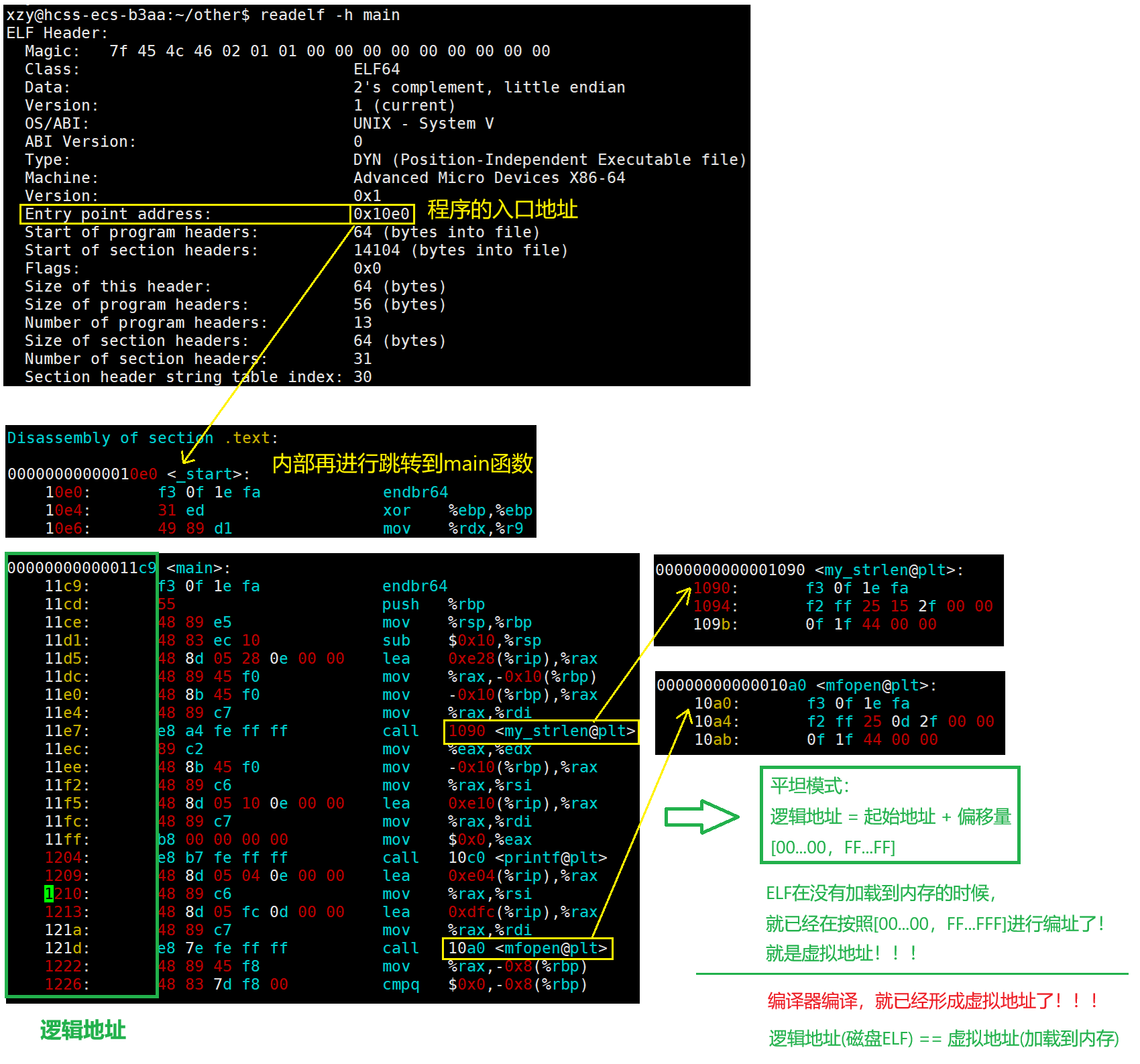Select the line '就是虚拟地址!!!'
The image size is (1140, 1064).
click(x=842, y=953)
